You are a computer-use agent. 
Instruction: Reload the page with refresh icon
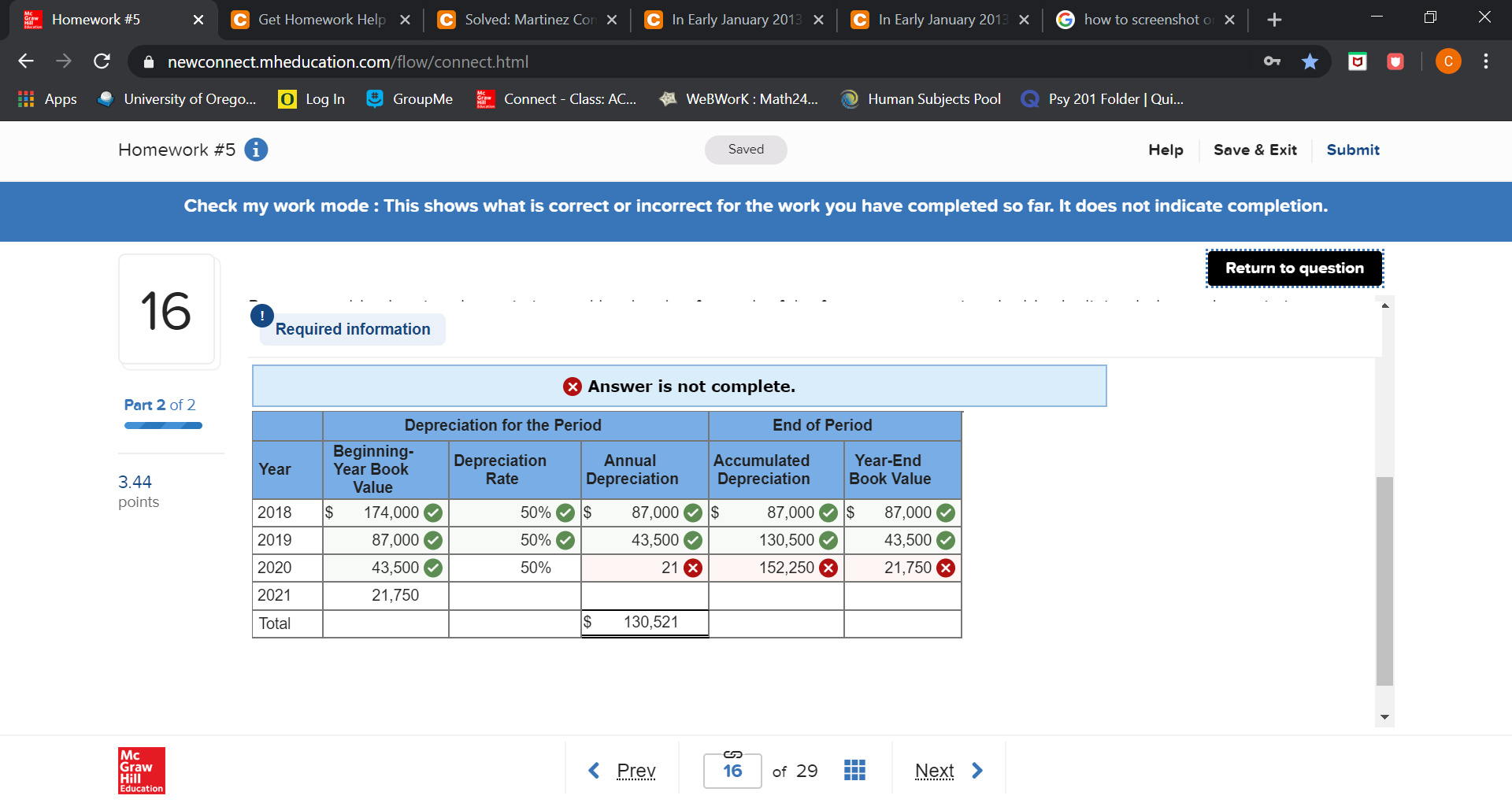(102, 61)
